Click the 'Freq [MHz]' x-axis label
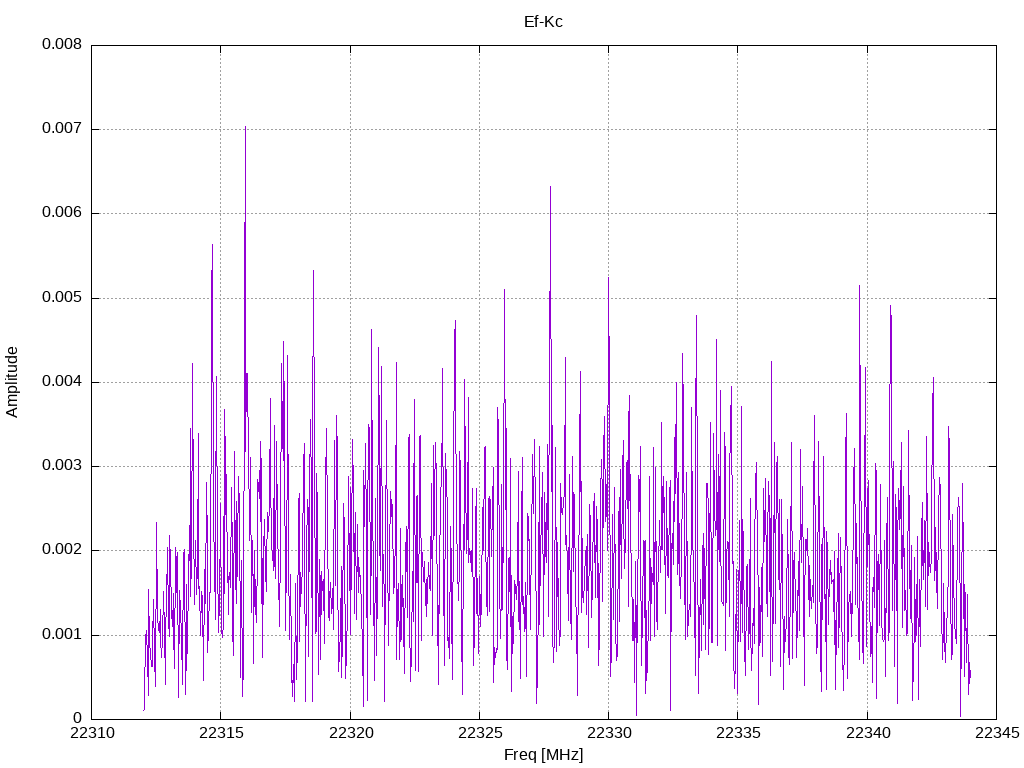 543,755
